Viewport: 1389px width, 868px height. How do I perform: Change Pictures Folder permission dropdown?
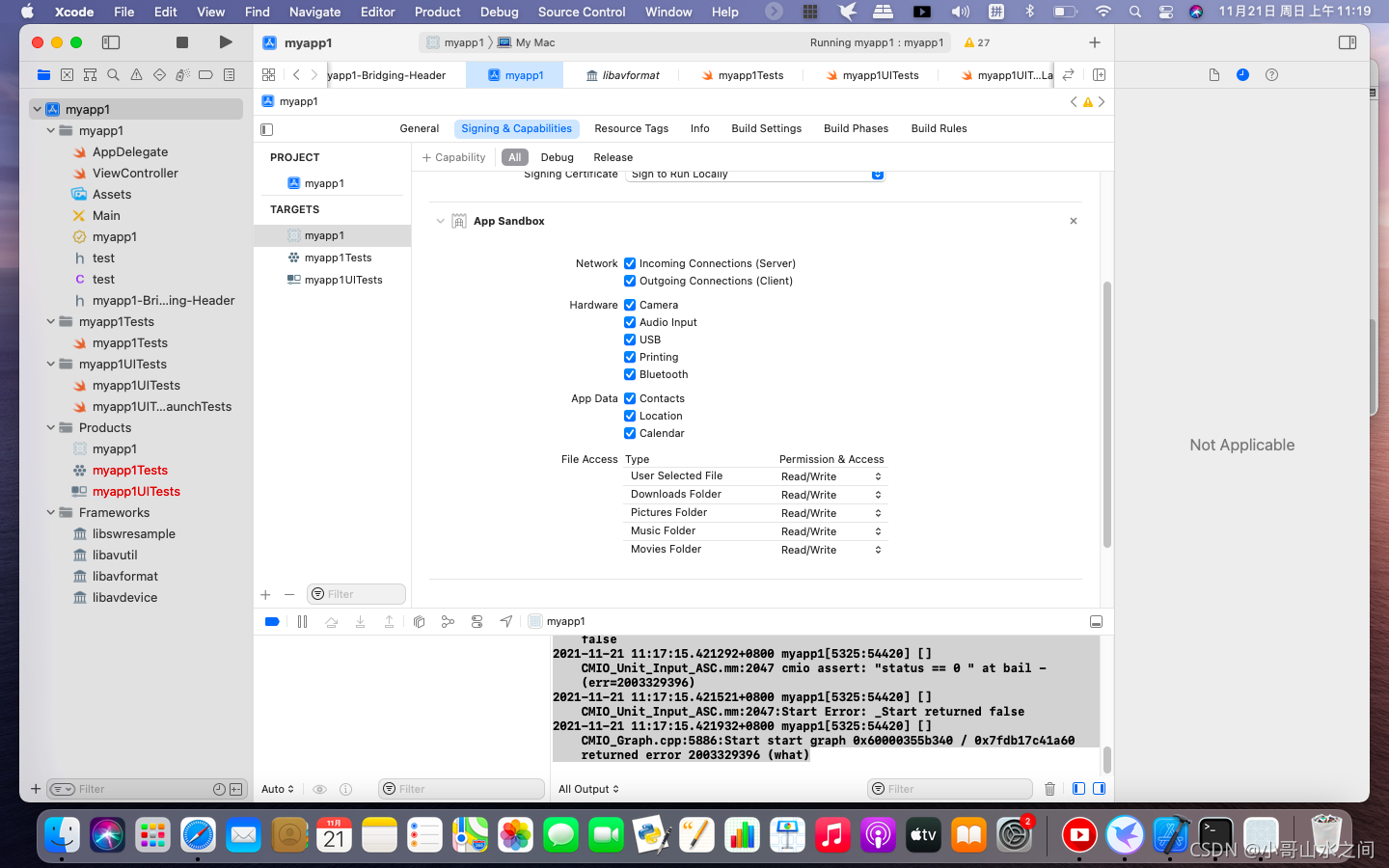click(831, 513)
